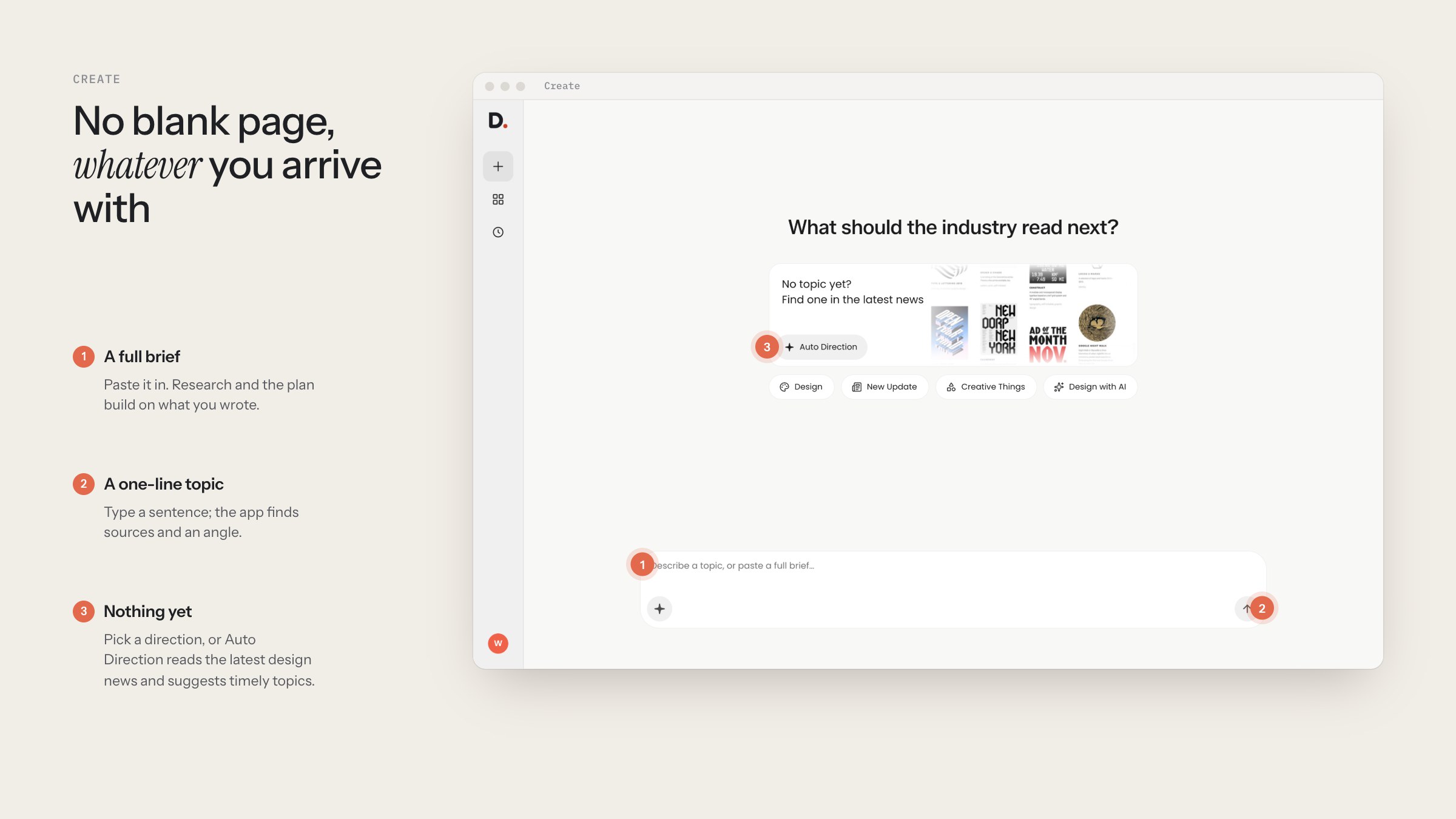1456x819 pixels.
Task: Select the Creative Things chip
Action: [986, 387]
